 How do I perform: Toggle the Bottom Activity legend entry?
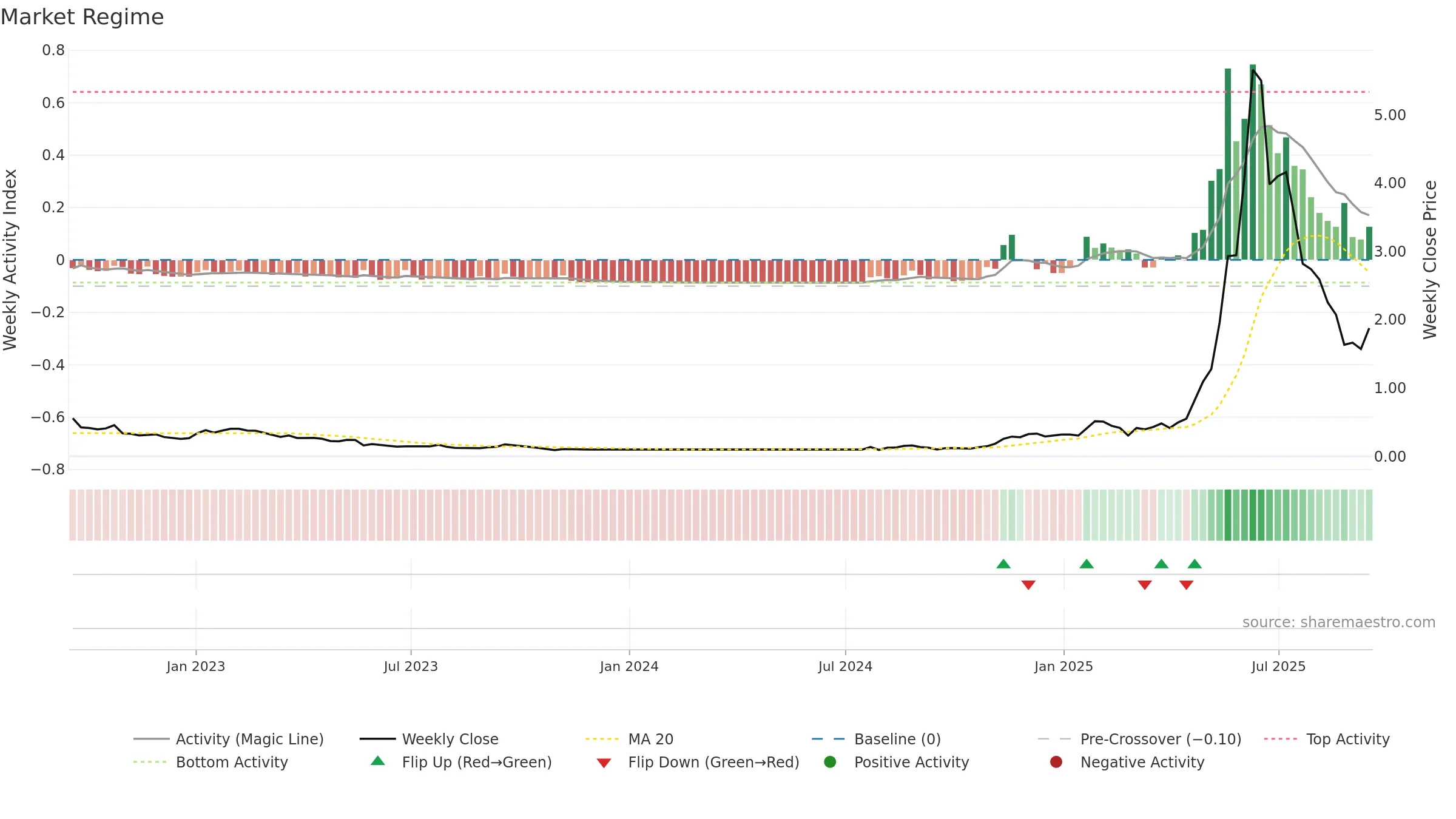(211, 762)
